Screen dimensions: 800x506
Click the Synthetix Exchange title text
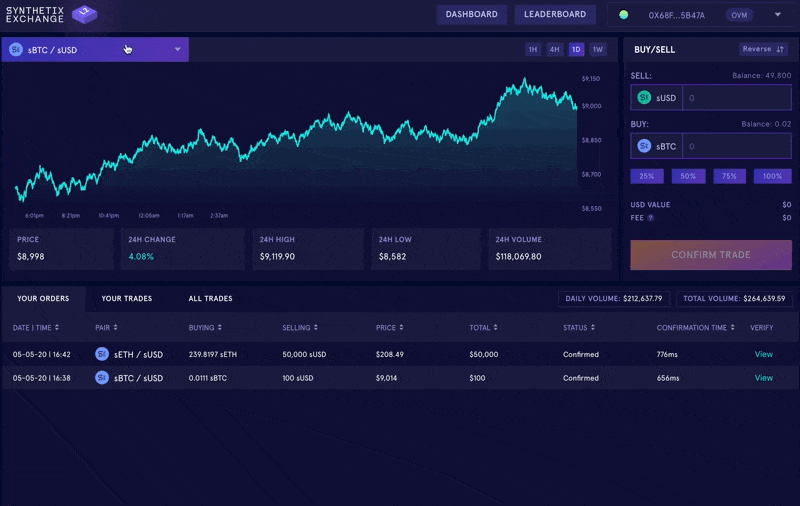tap(35, 14)
